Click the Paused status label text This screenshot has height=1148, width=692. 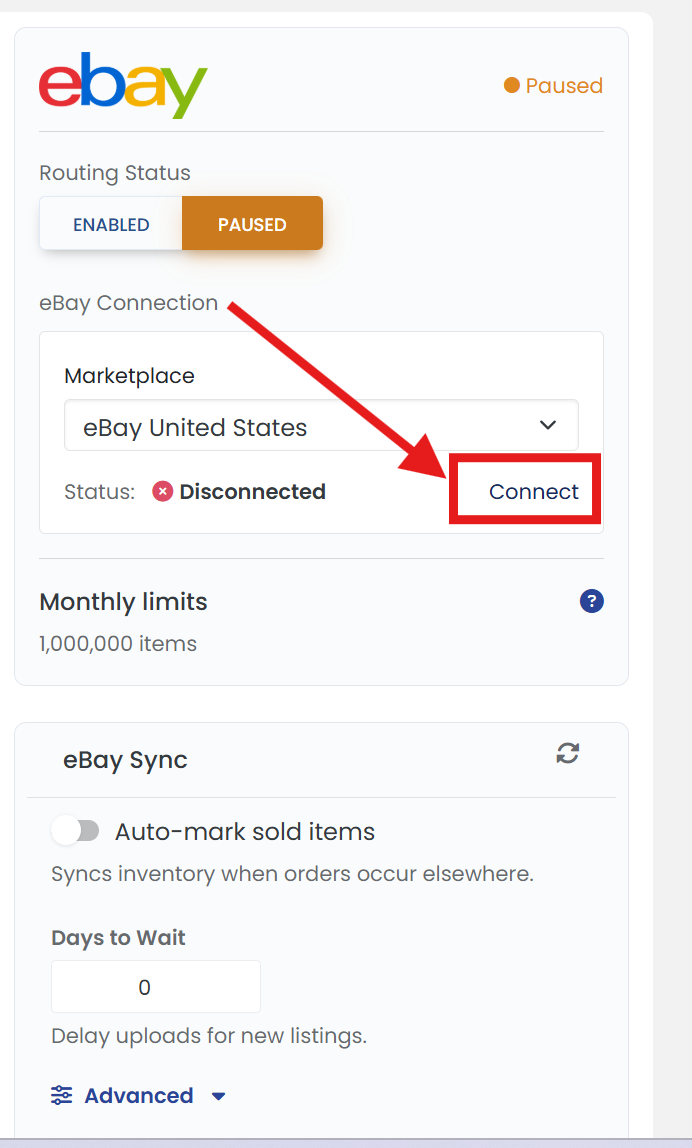[x=564, y=86]
